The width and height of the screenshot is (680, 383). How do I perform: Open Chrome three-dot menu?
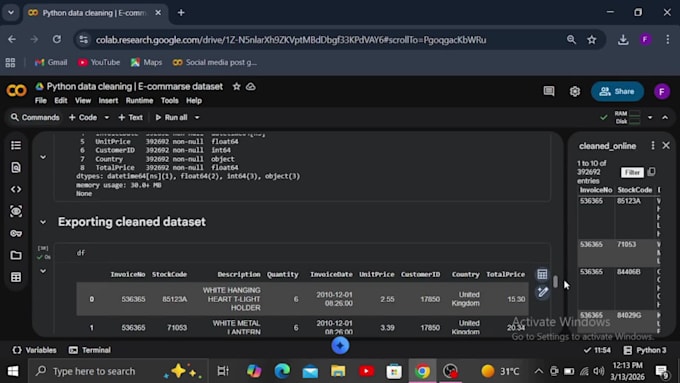click(x=667, y=40)
